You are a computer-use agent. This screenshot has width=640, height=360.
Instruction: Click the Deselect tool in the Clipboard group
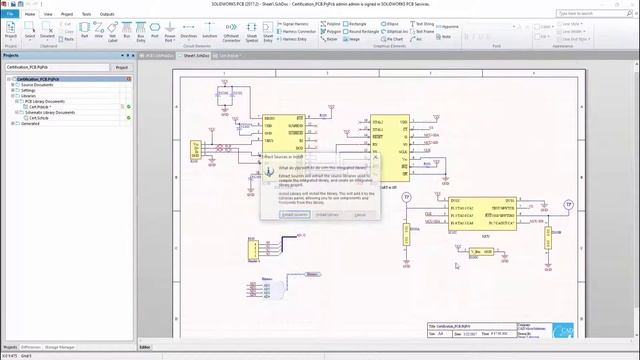click(47, 31)
